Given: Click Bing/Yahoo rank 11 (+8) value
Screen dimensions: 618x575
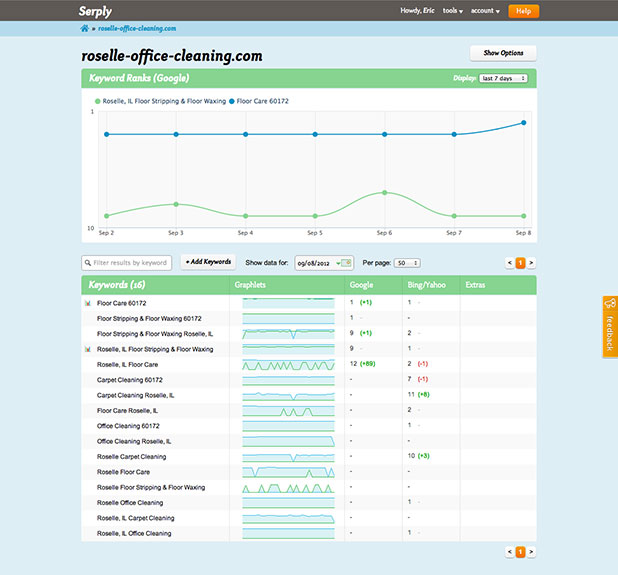Looking at the screenshot, I should 419,394.
